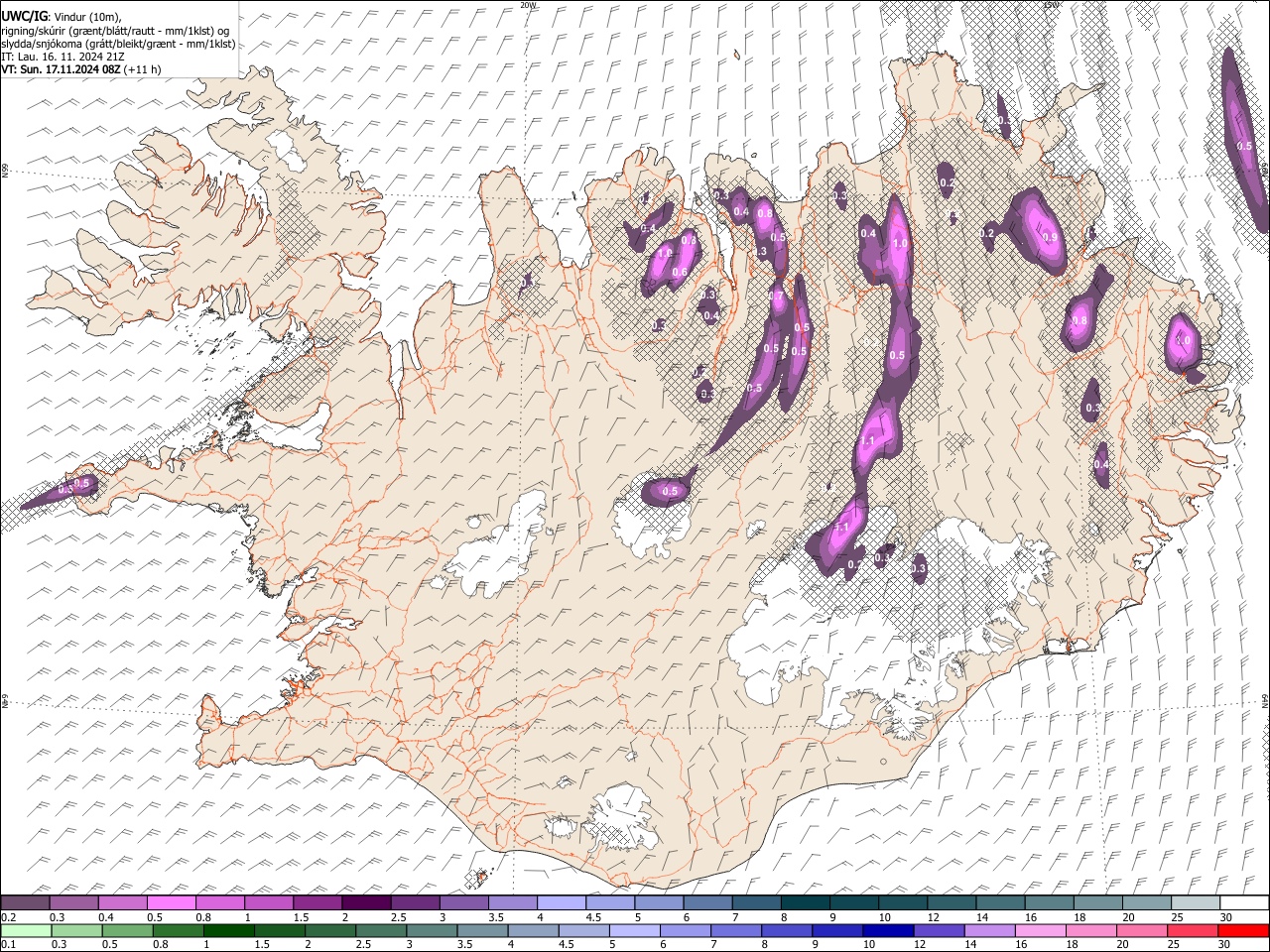
Task: Select lower scale swatch between 0.5 and 0.8
Action: (127, 931)
